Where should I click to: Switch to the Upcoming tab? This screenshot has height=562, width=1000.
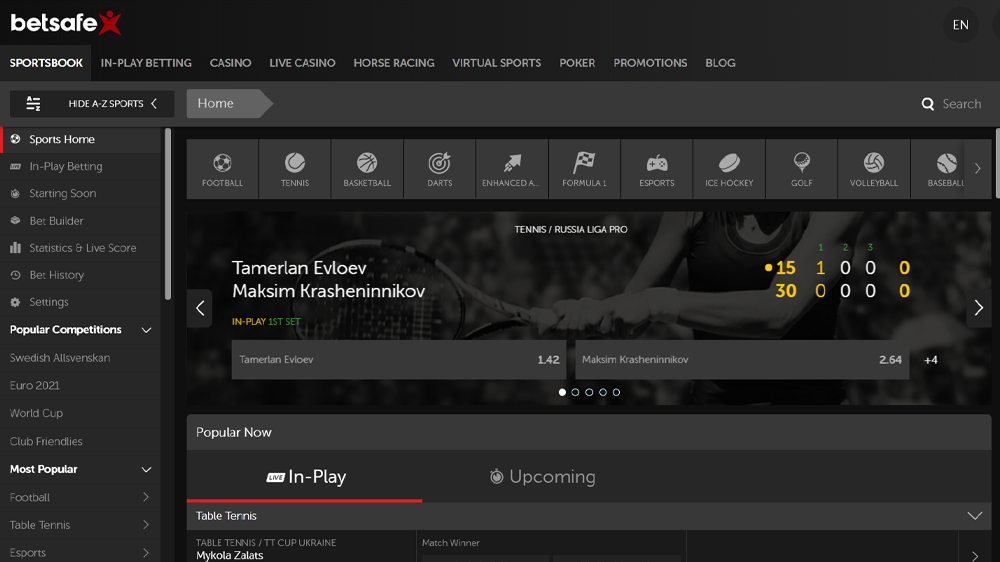542,477
